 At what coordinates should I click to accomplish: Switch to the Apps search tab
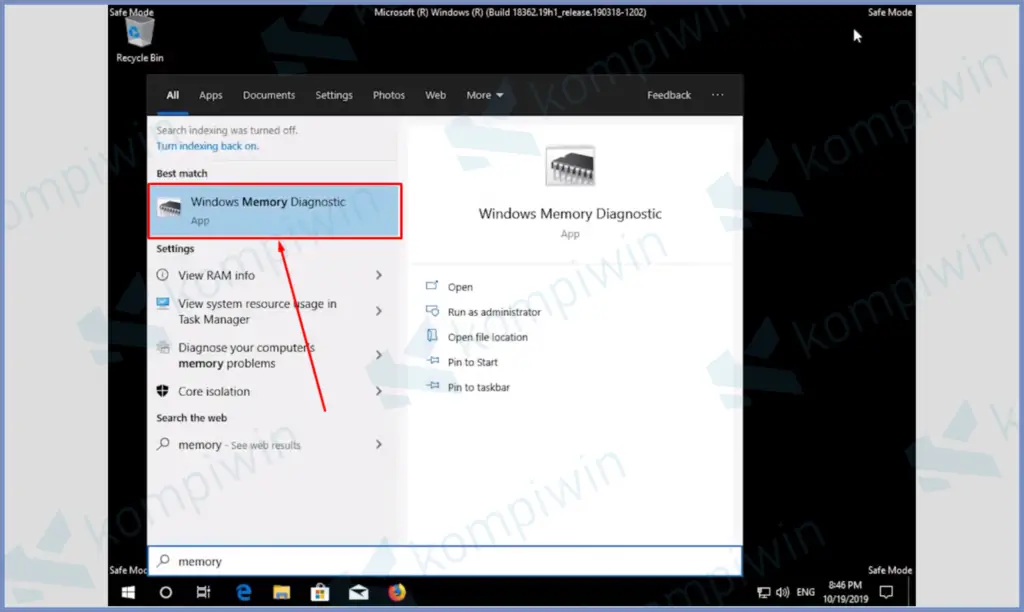point(210,95)
